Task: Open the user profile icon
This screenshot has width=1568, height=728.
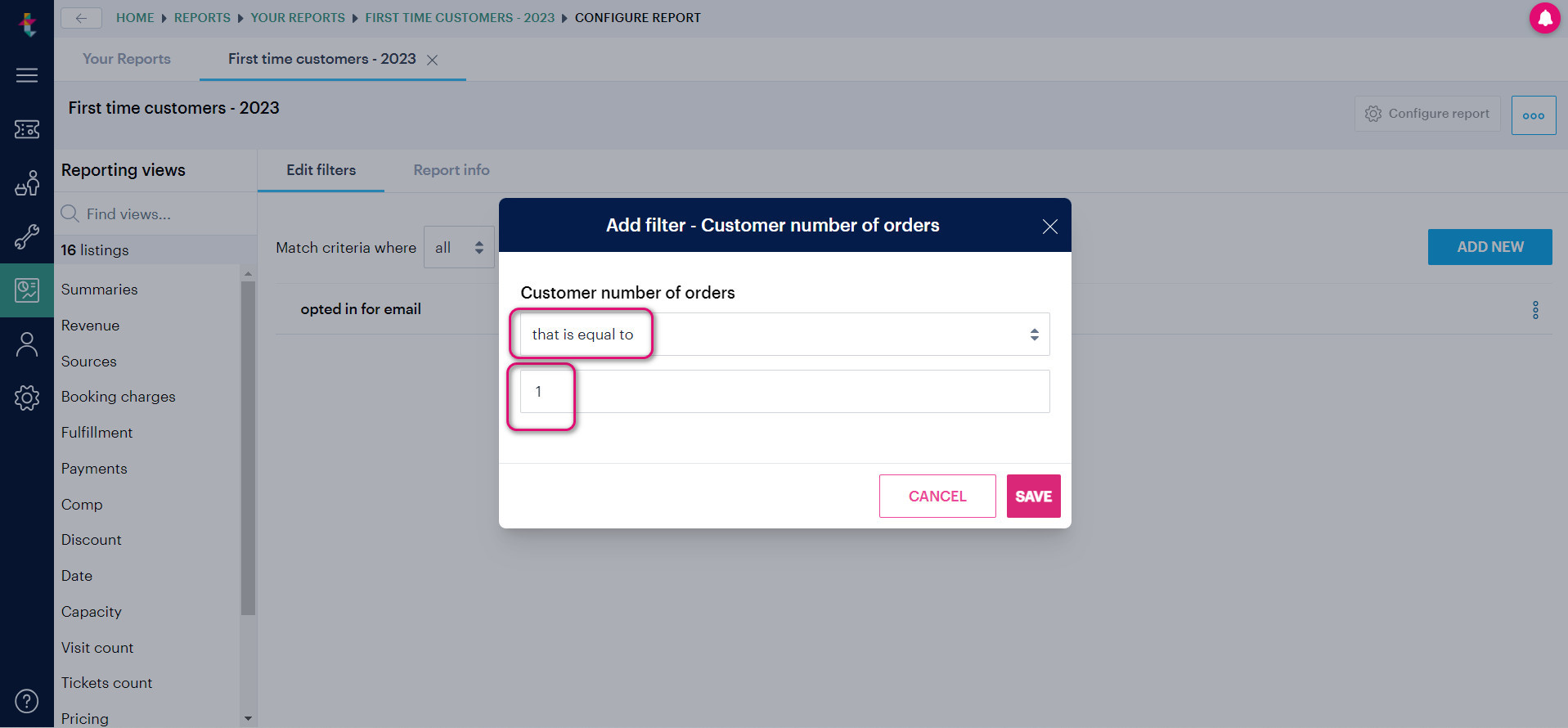Action: pyautogui.click(x=27, y=344)
